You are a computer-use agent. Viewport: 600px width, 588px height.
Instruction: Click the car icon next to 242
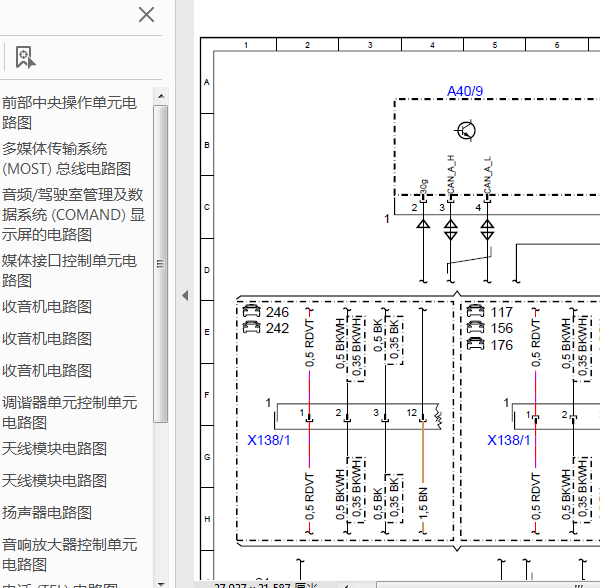[251, 327]
